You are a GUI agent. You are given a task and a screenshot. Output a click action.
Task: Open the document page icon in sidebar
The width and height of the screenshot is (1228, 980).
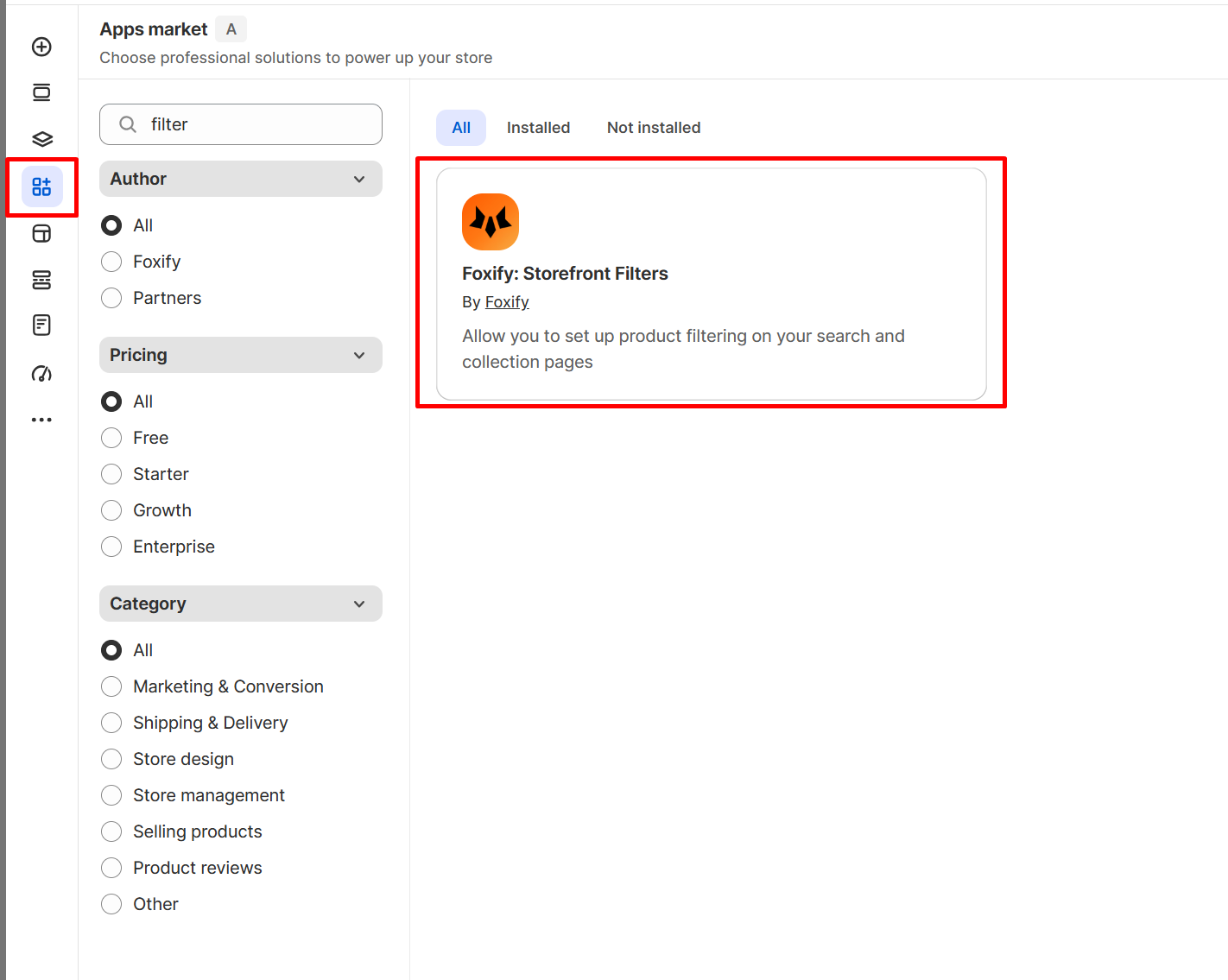(41, 325)
